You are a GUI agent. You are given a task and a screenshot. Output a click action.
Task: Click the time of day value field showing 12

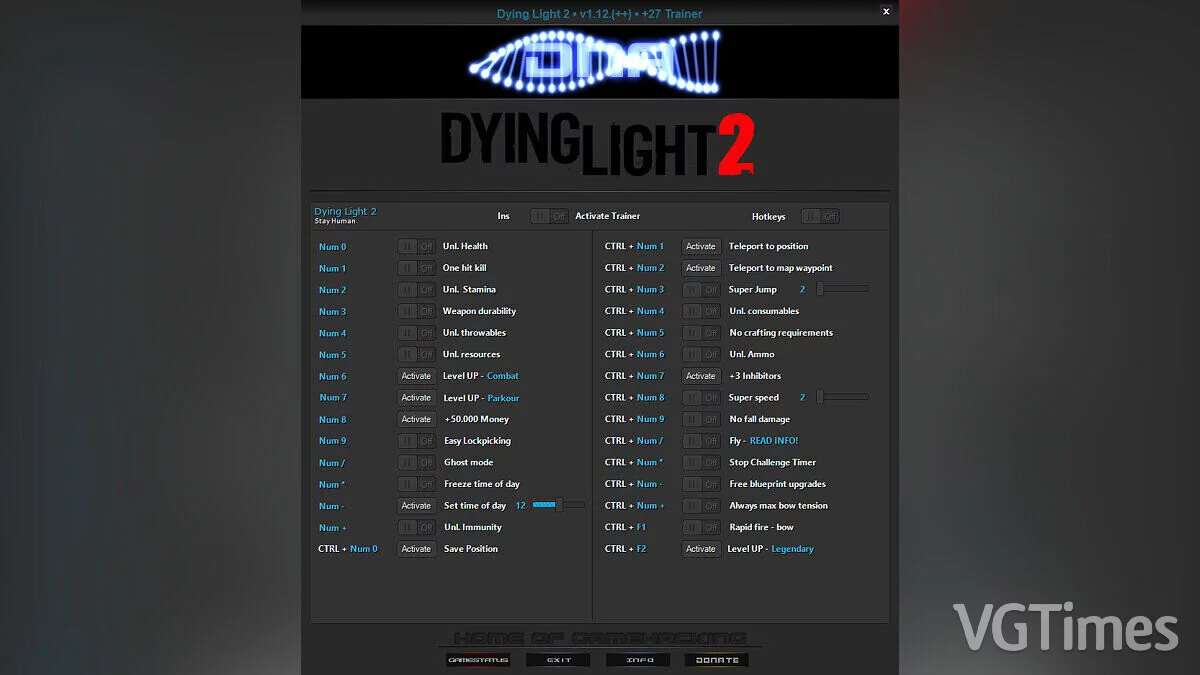point(520,505)
